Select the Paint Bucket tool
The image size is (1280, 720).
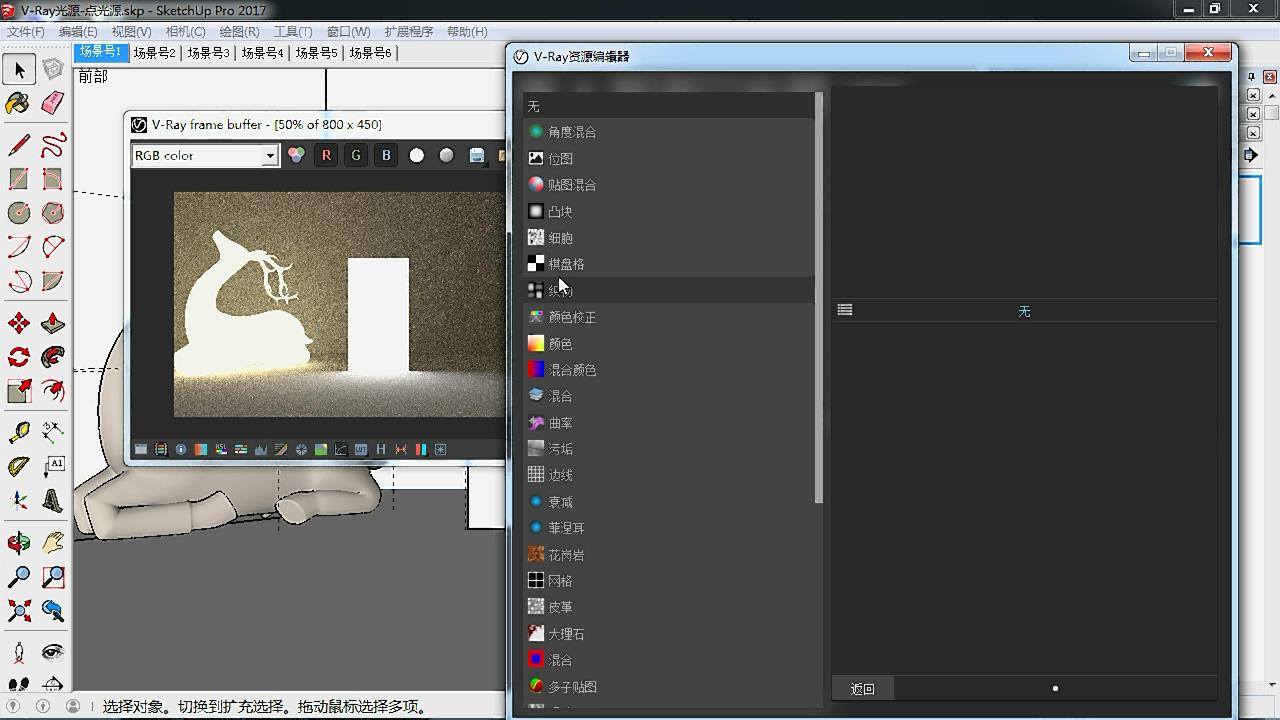[18, 103]
